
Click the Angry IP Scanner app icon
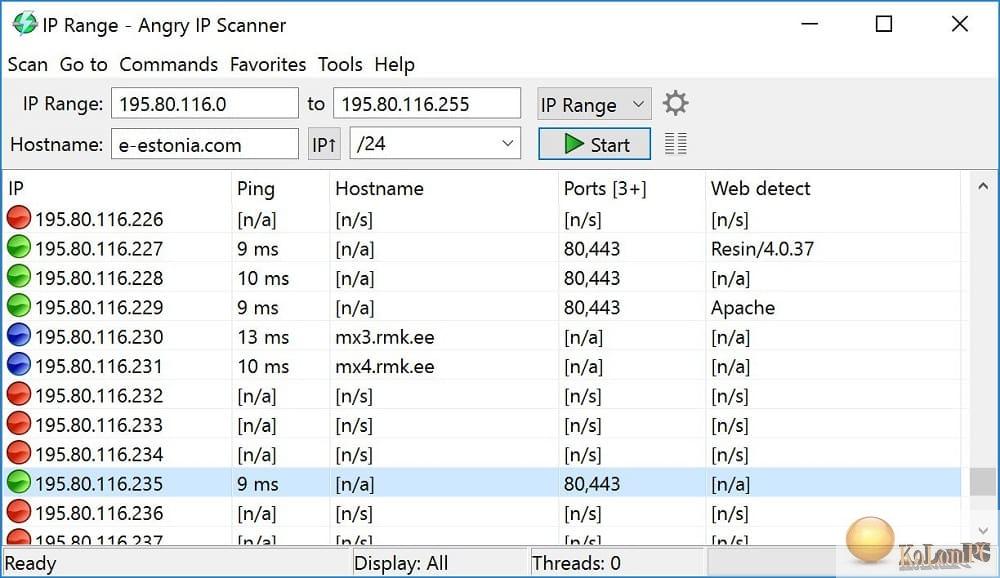[24, 24]
